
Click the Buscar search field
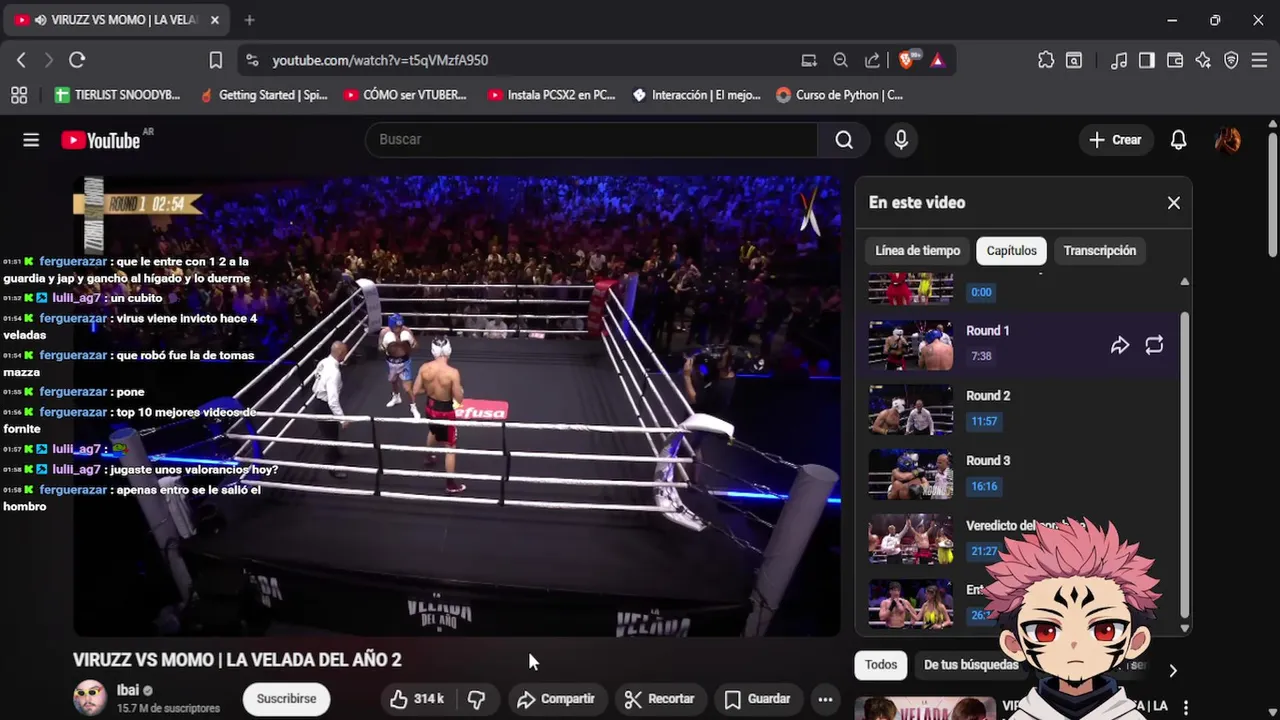[591, 140]
